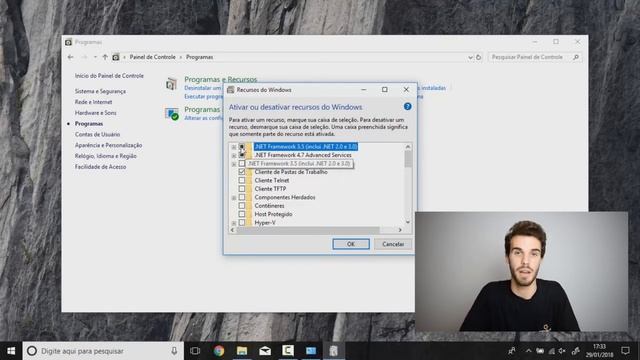Viewport: 640px width, 360px height.
Task: Click the Cortana circle icon in the taskbar
Action: tap(32, 351)
